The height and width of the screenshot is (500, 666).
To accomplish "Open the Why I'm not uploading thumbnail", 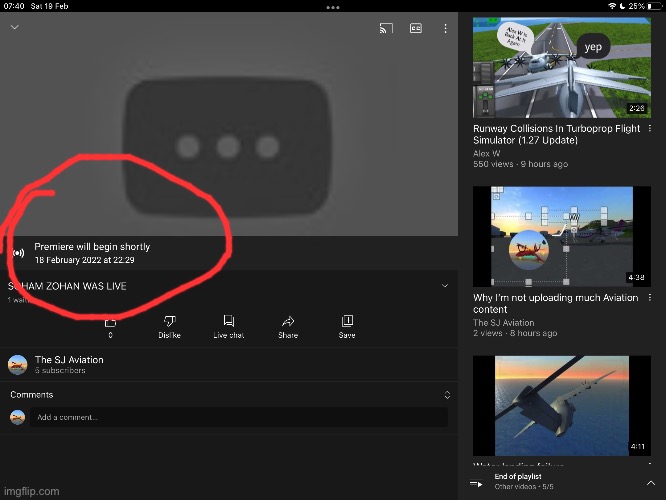I will click(x=562, y=236).
